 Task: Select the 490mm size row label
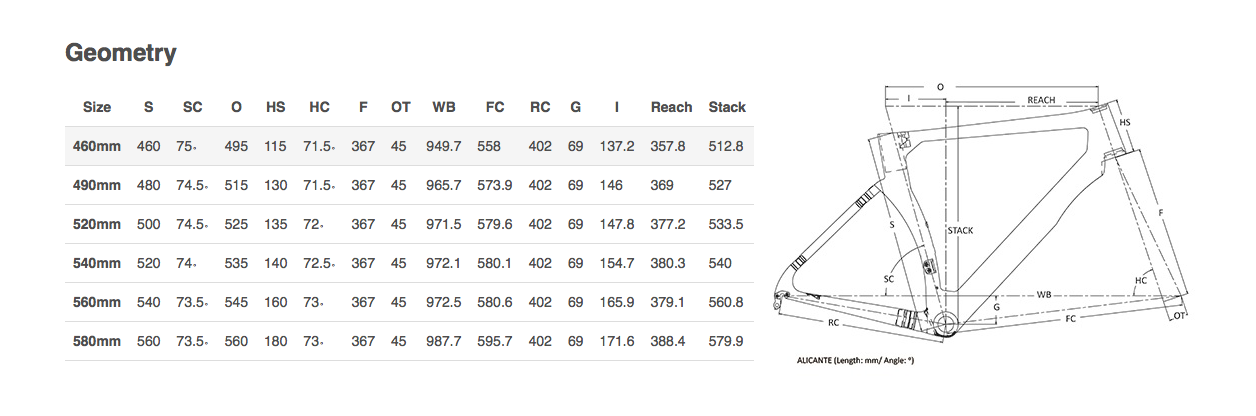[x=97, y=185]
